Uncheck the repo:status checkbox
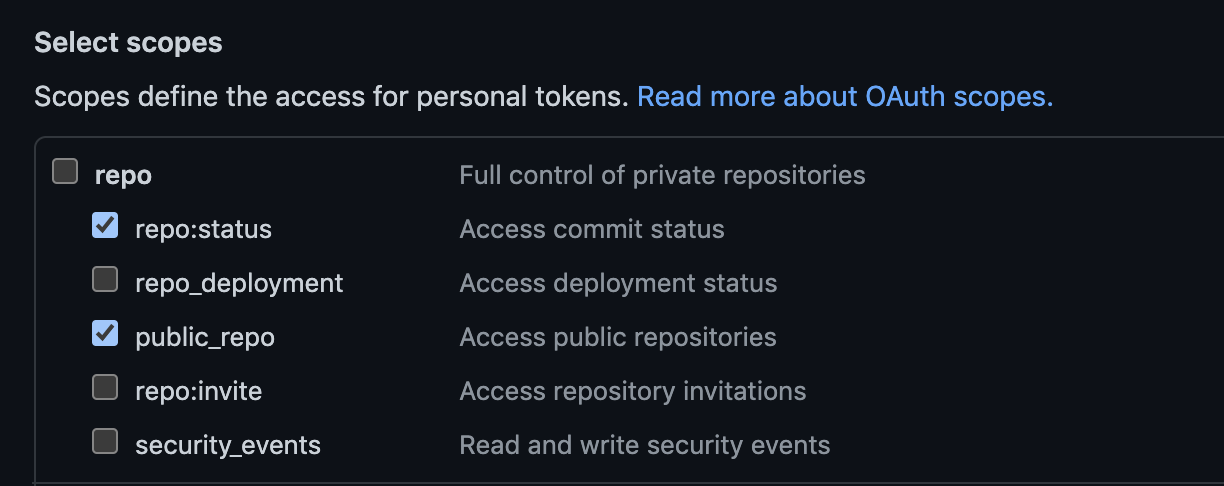Image resolution: width=1224 pixels, height=486 pixels. click(105, 226)
